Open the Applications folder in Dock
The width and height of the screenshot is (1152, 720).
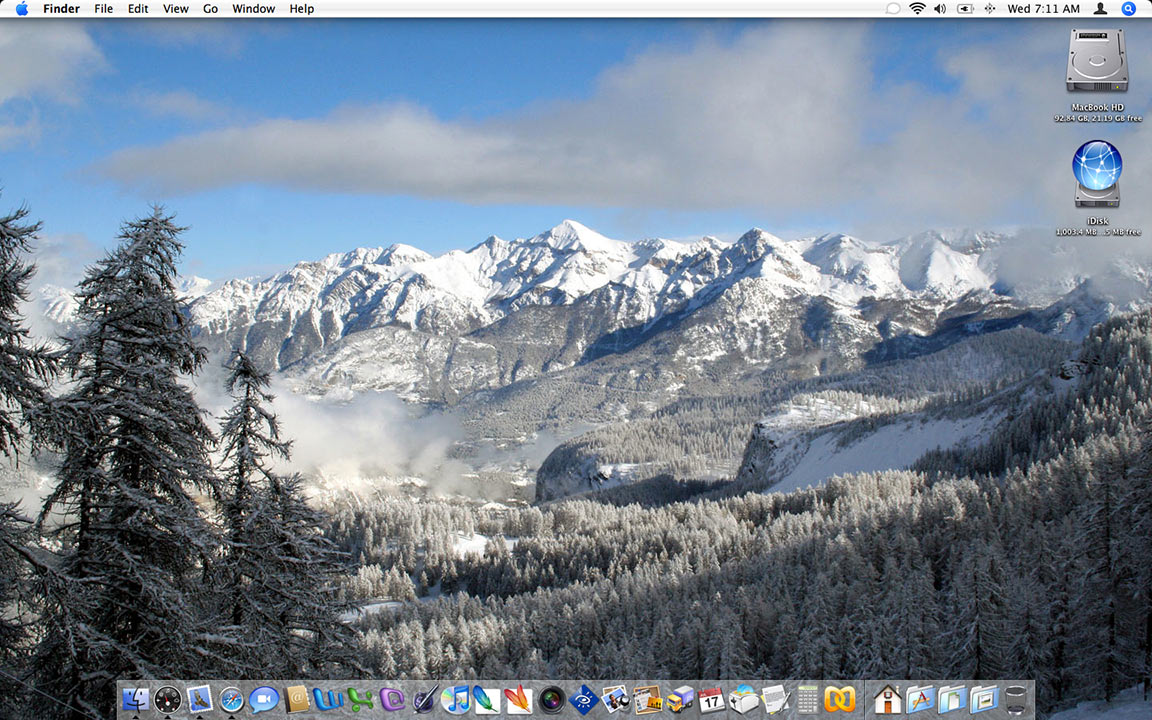pyautogui.click(x=920, y=699)
